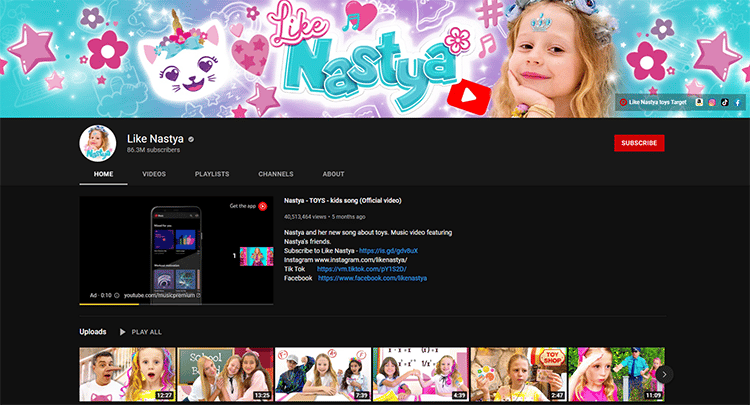Open the Playlists tab
Viewport: 750px width, 405px height.
(212, 174)
